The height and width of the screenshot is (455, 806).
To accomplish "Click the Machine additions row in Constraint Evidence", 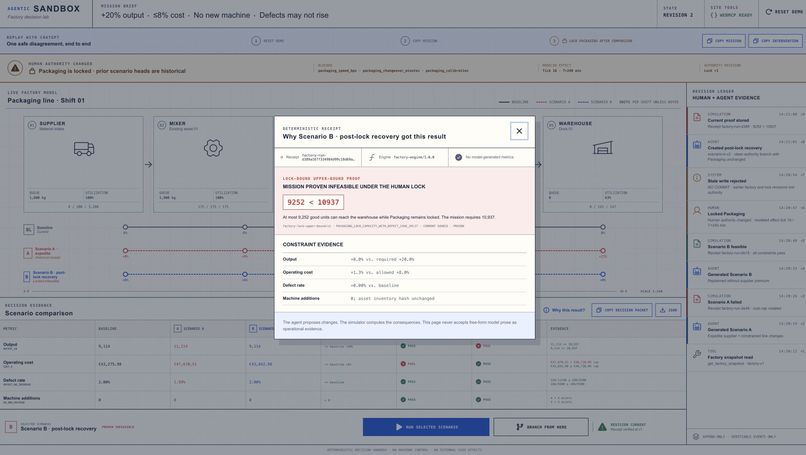I will (x=405, y=299).
